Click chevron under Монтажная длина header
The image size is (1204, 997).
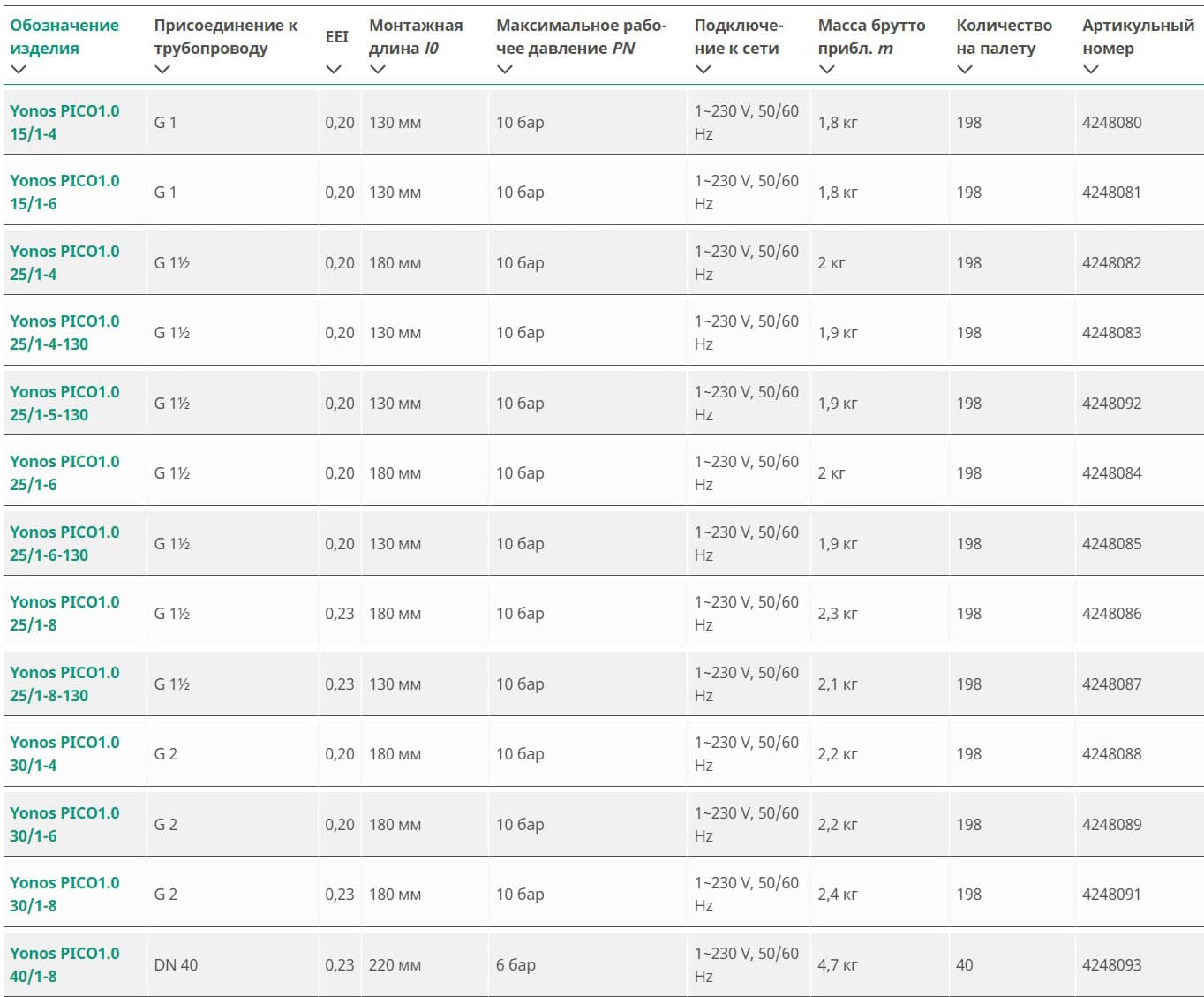coord(378,69)
